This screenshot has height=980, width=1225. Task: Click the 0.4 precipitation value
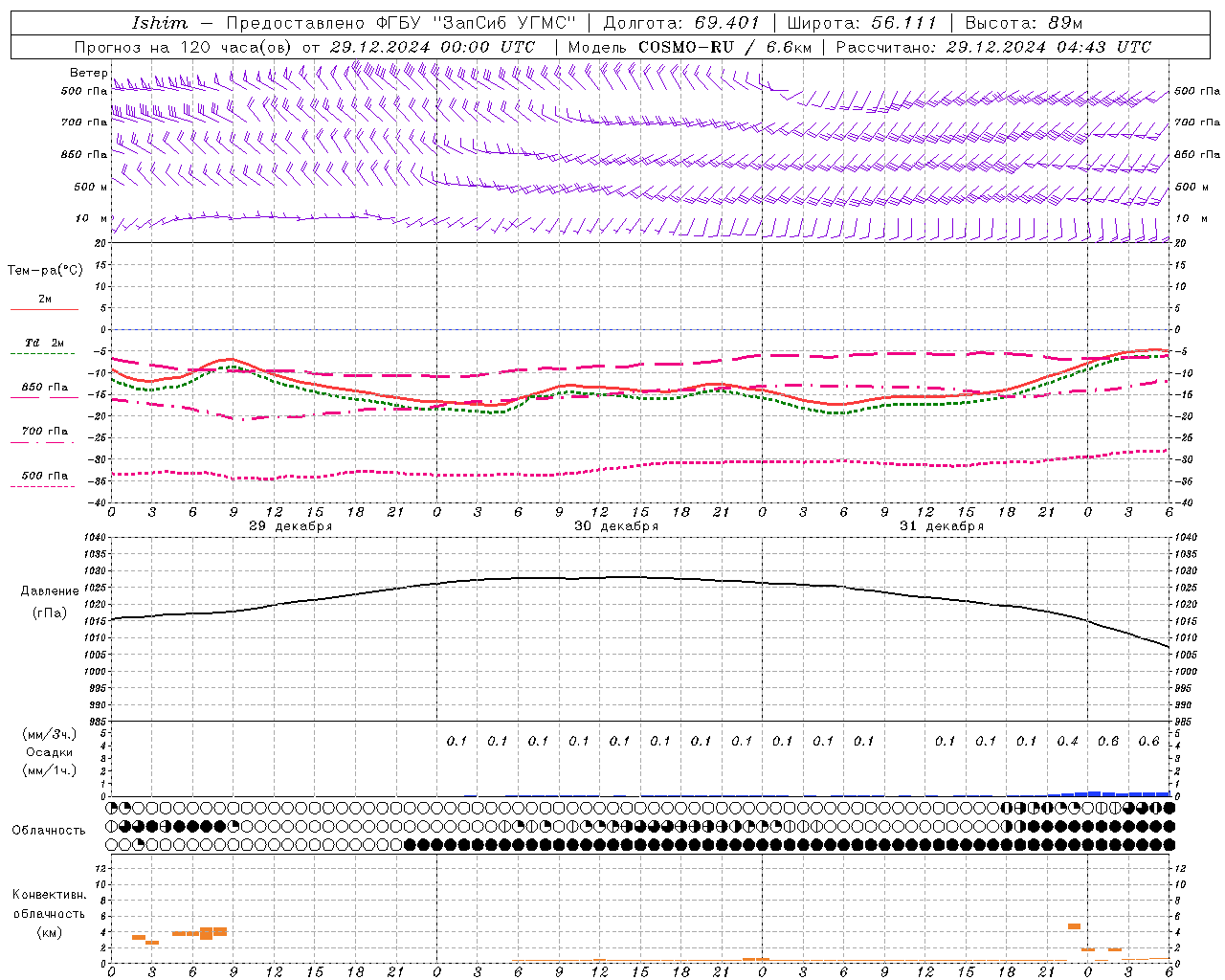pyautogui.click(x=1068, y=741)
